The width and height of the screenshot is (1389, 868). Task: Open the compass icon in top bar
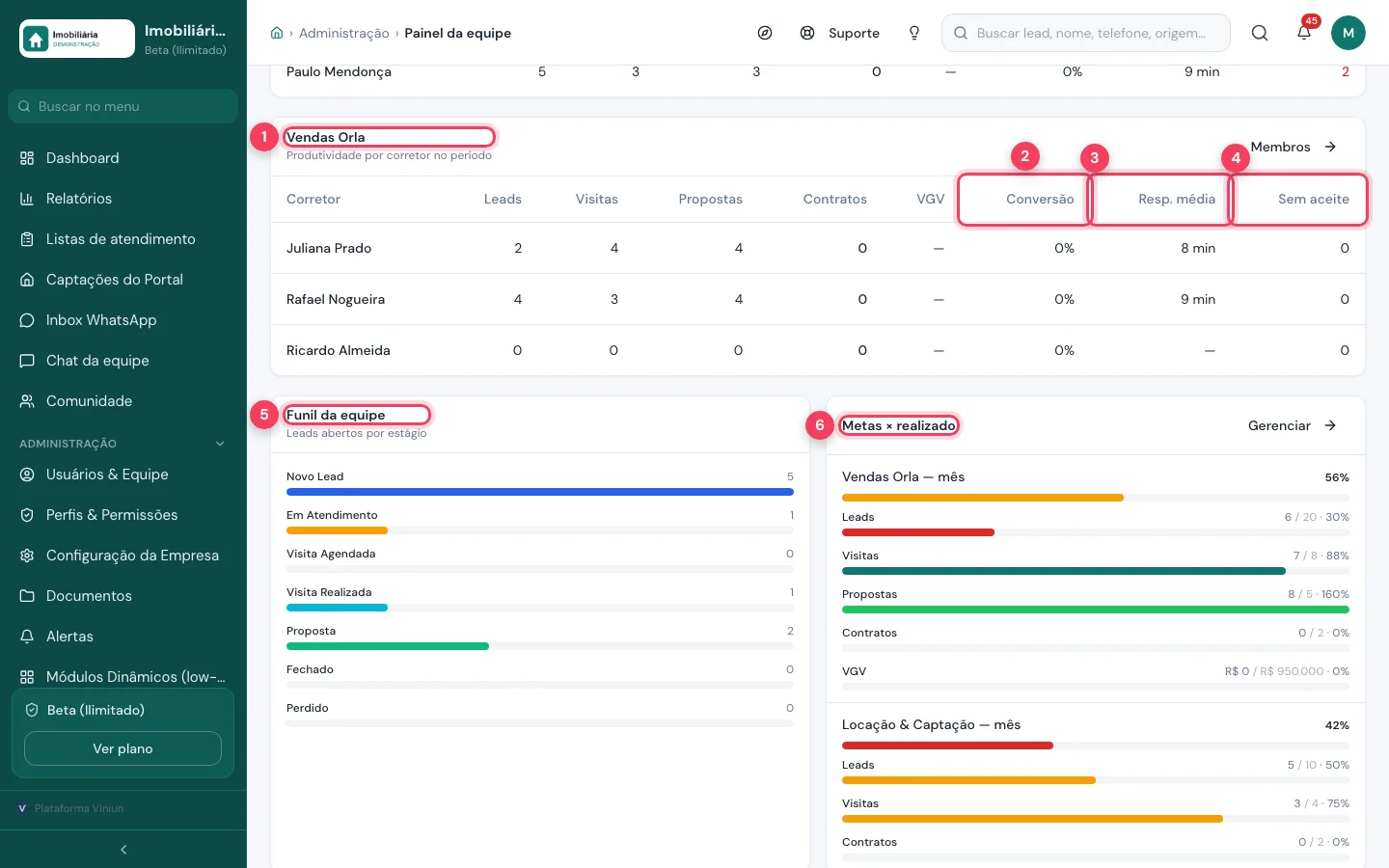click(765, 33)
